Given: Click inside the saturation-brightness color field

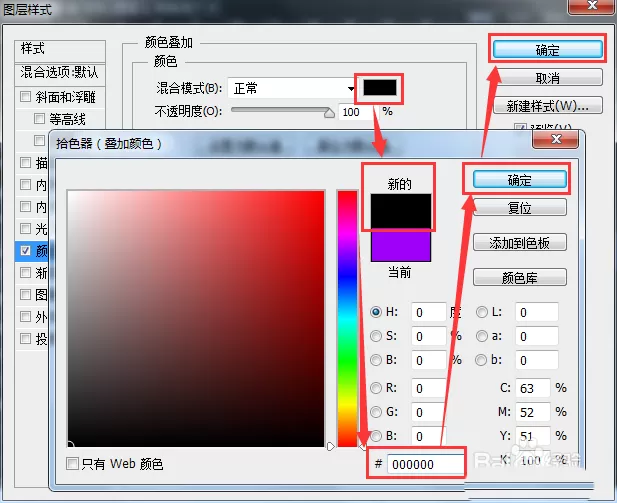Looking at the screenshot, I should coord(196,318).
